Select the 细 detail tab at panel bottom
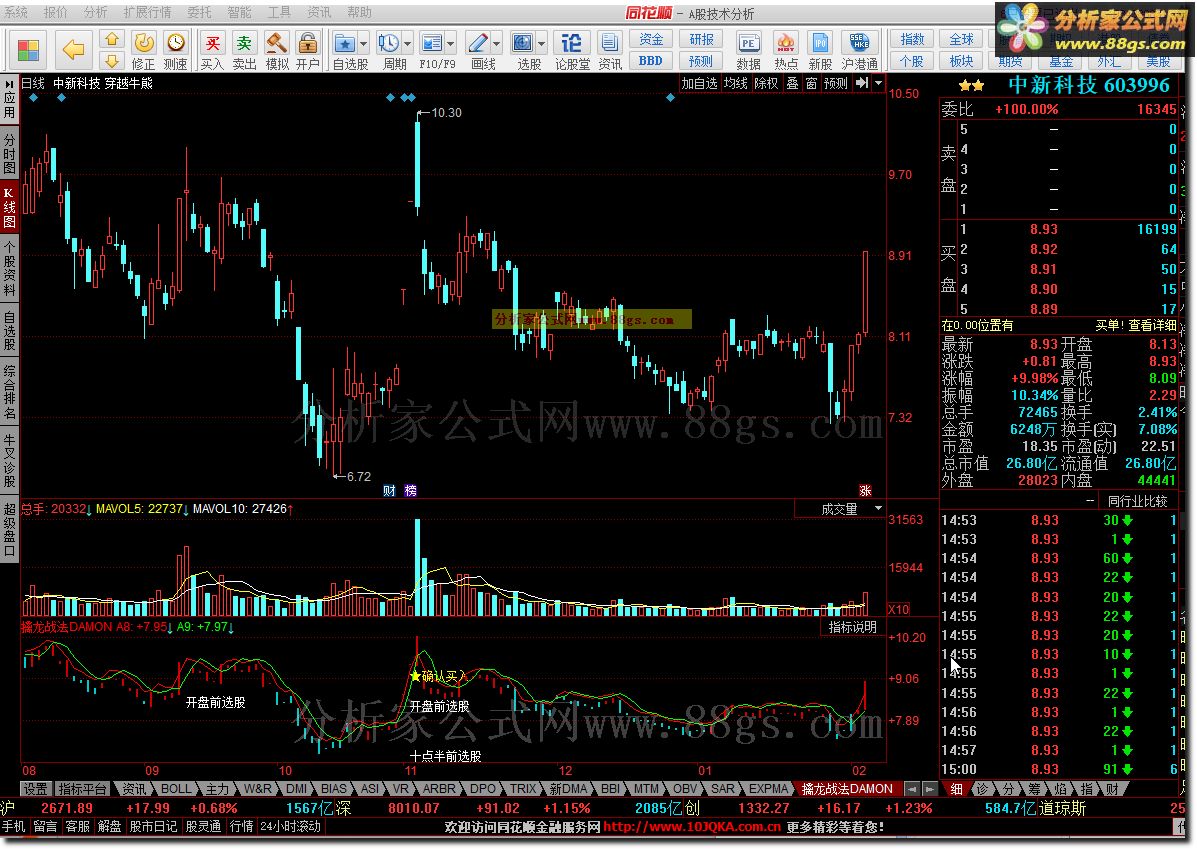Screen dimensions: 1197x849 click(x=957, y=789)
